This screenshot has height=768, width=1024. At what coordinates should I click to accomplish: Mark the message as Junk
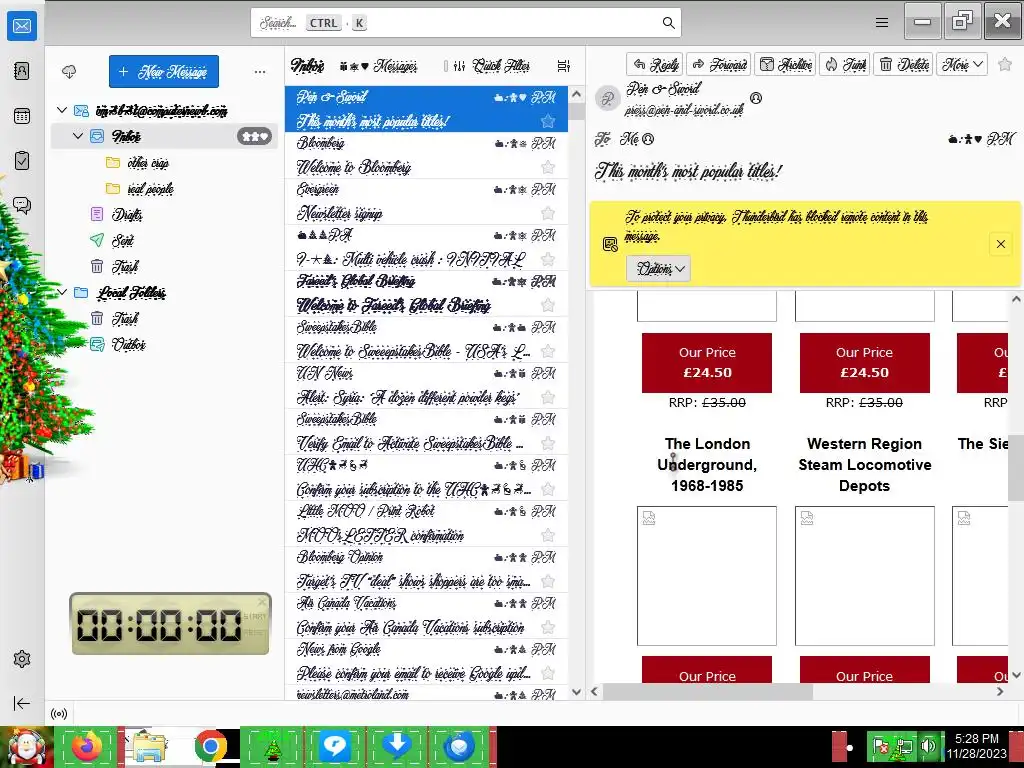pos(845,64)
